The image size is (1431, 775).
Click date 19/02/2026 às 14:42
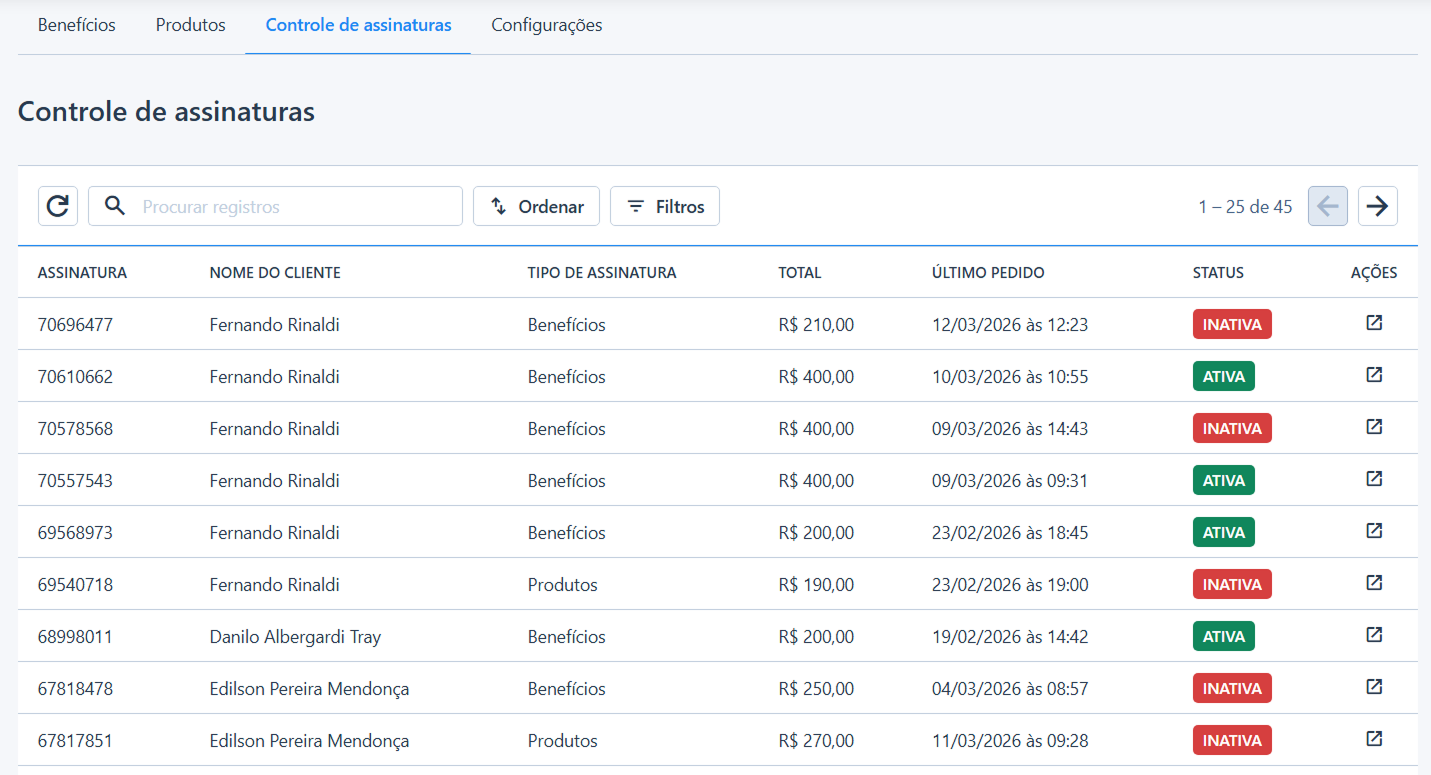1010,637
